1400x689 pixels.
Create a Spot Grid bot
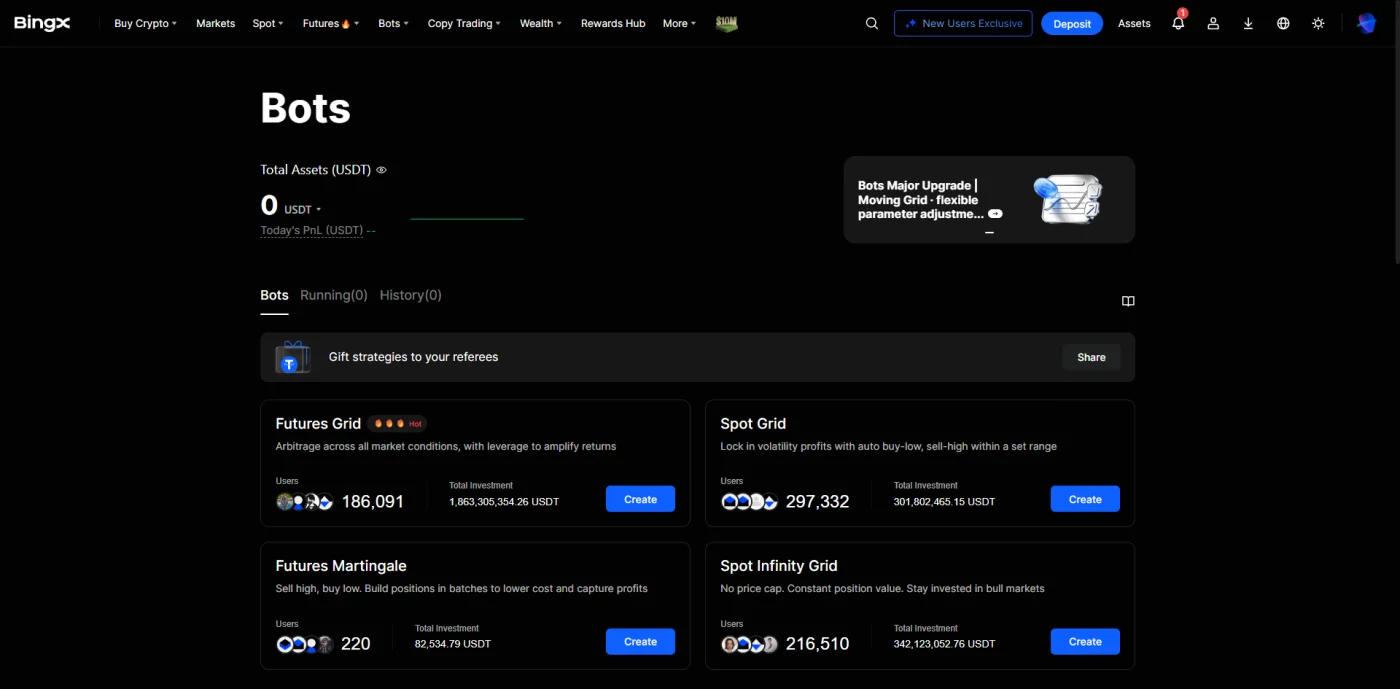tap(1085, 499)
